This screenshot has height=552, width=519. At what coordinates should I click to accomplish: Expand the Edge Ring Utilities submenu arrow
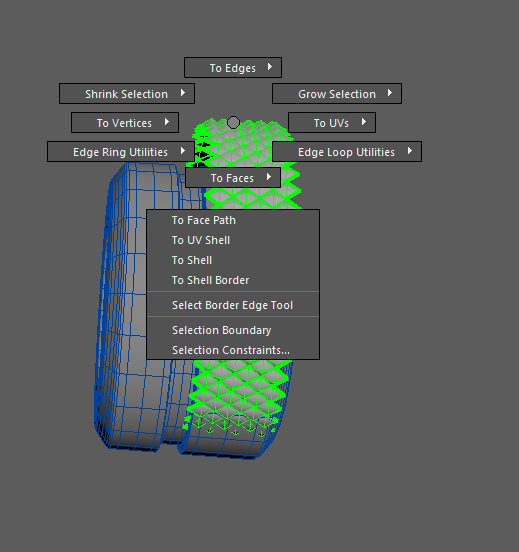click(183, 151)
